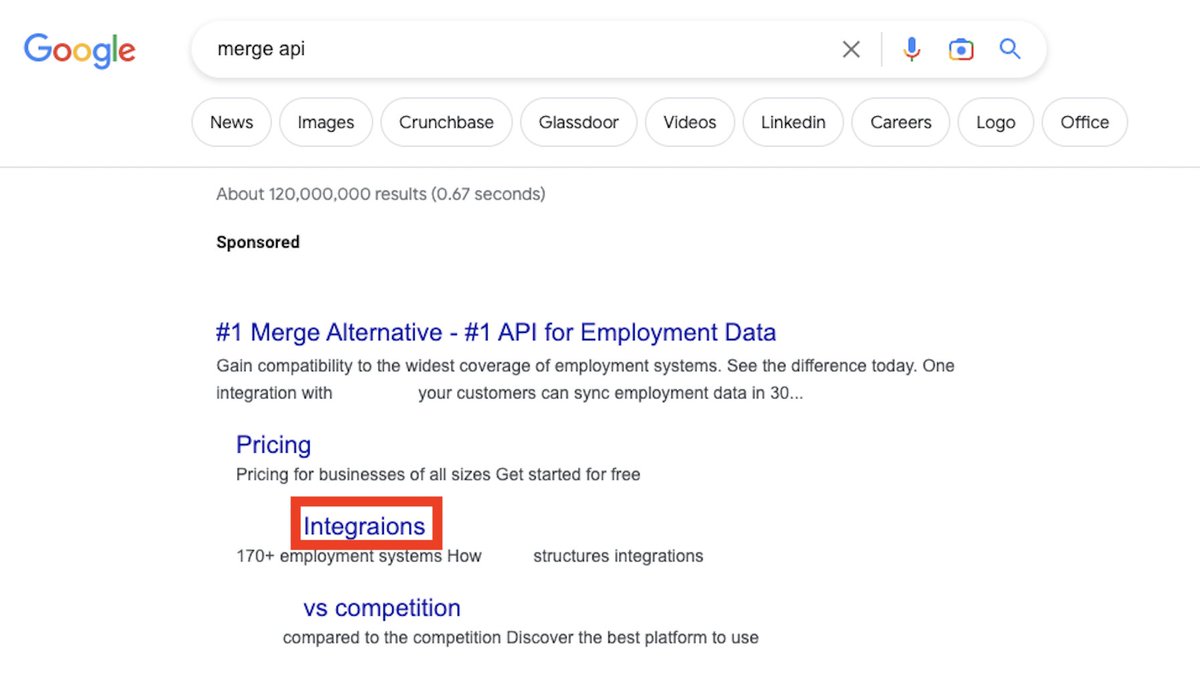Select the Crunchbase filter chip
Viewport: 1200px width, 674px height.
446,123
